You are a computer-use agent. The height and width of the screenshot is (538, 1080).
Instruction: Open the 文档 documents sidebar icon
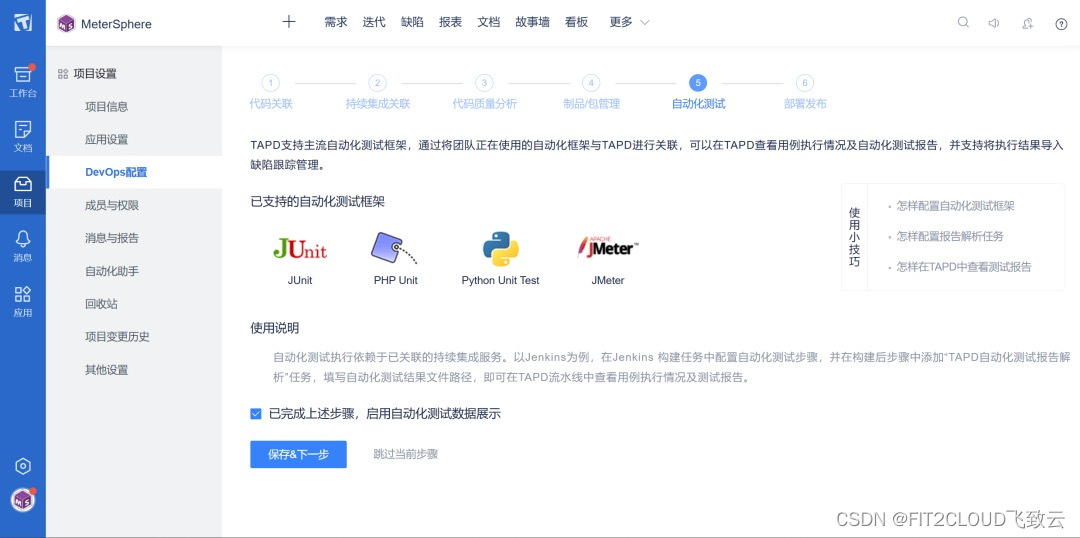[23, 129]
